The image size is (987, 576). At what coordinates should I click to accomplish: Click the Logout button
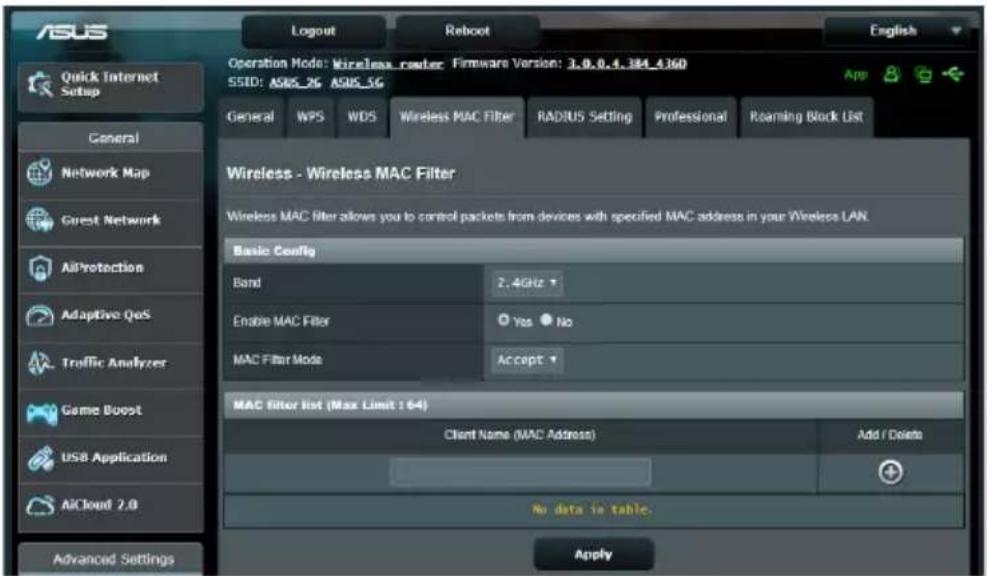click(313, 31)
